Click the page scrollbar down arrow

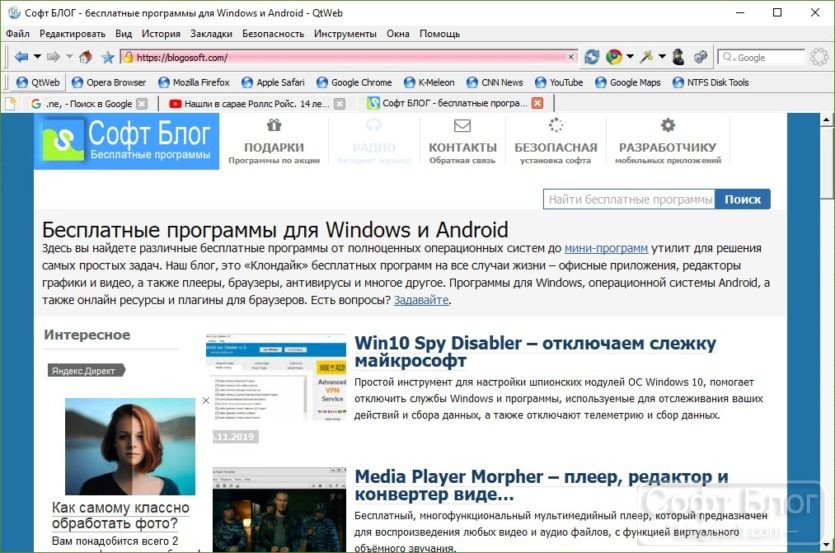click(x=826, y=546)
